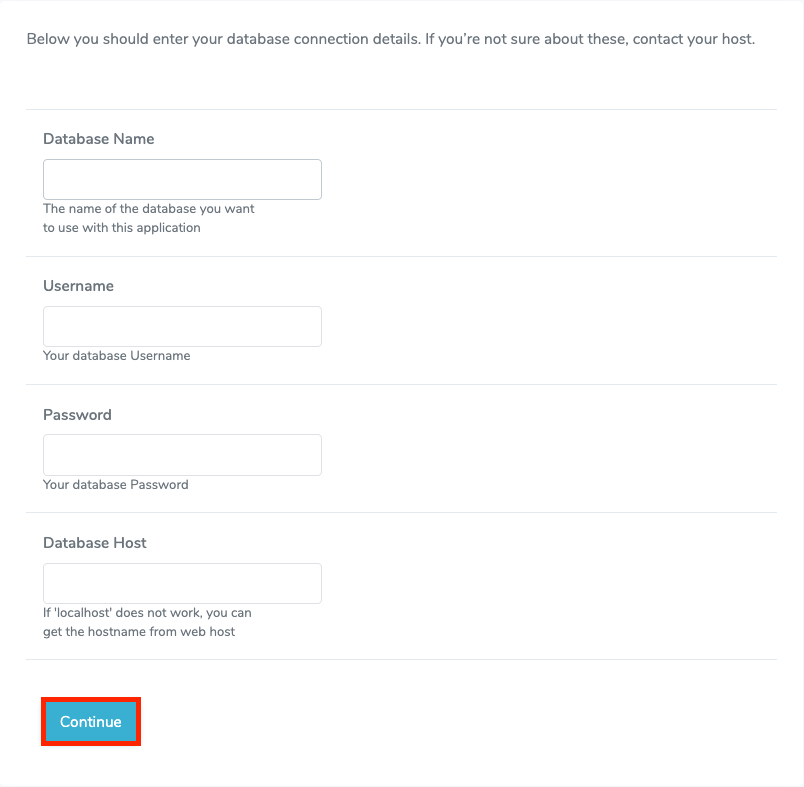Click into the Username text box
This screenshot has height=787, width=804.
coord(182,327)
